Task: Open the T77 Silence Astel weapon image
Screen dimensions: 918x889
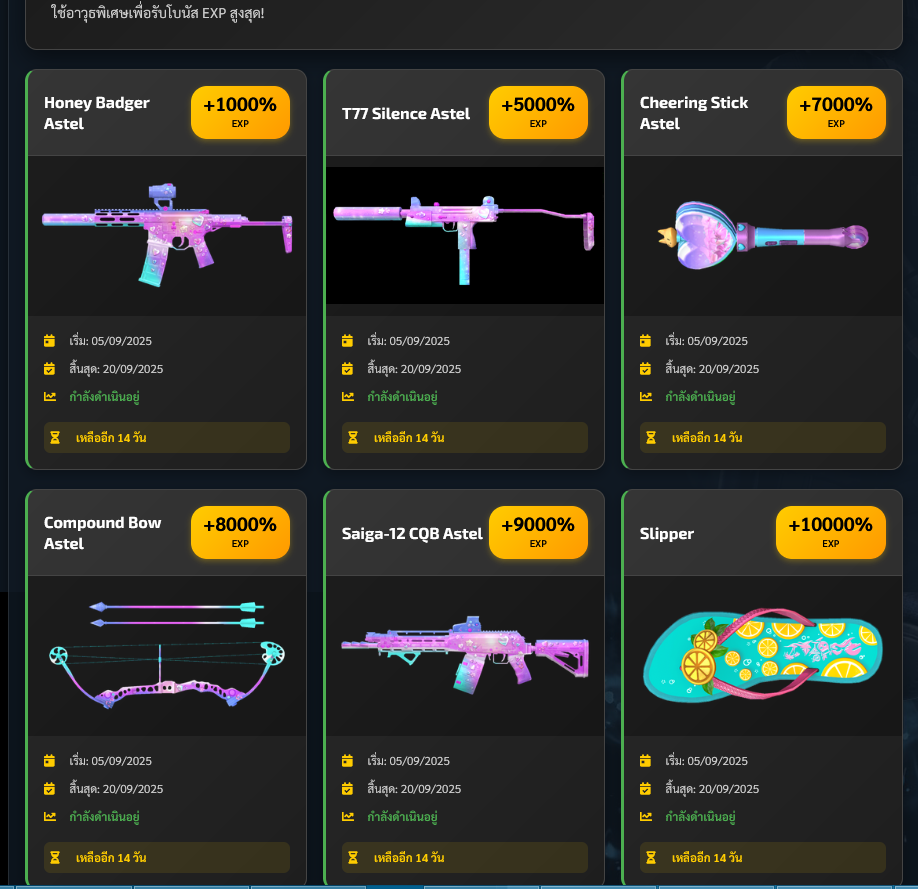Action: click(x=465, y=235)
